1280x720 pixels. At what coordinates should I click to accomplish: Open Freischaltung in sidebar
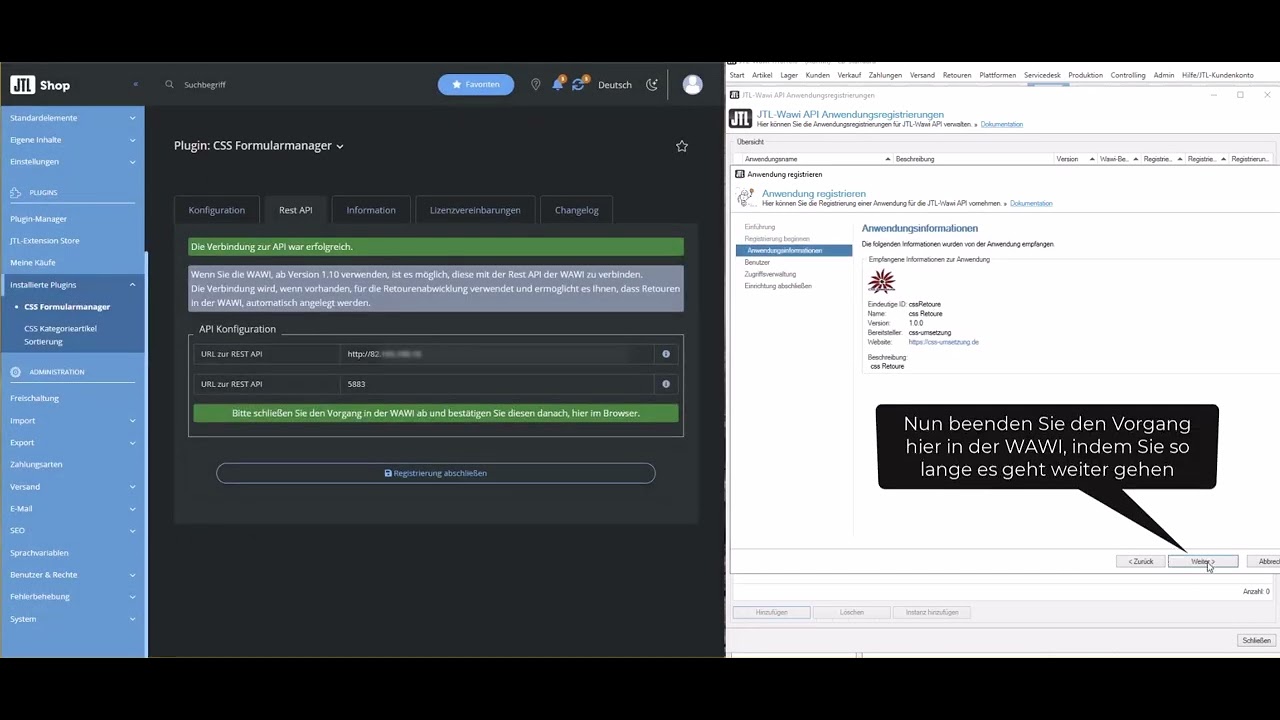click(35, 398)
